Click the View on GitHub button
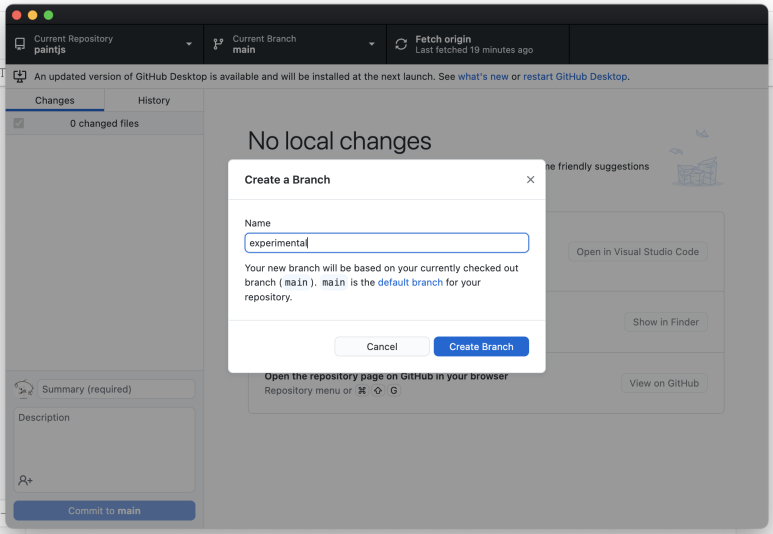773x534 pixels. click(x=664, y=383)
